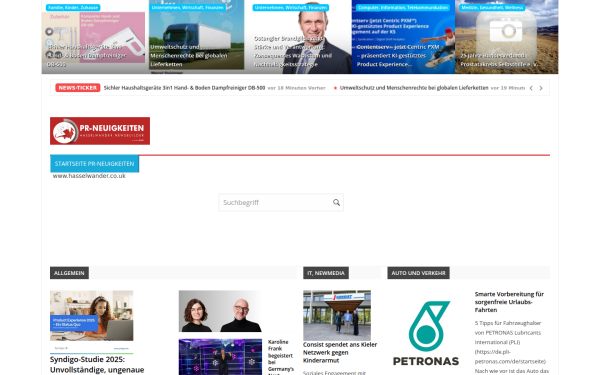The image size is (600, 375).
Task: Open slider article Umweltschutz bei globalen Lieferketten
Action: tap(189, 55)
